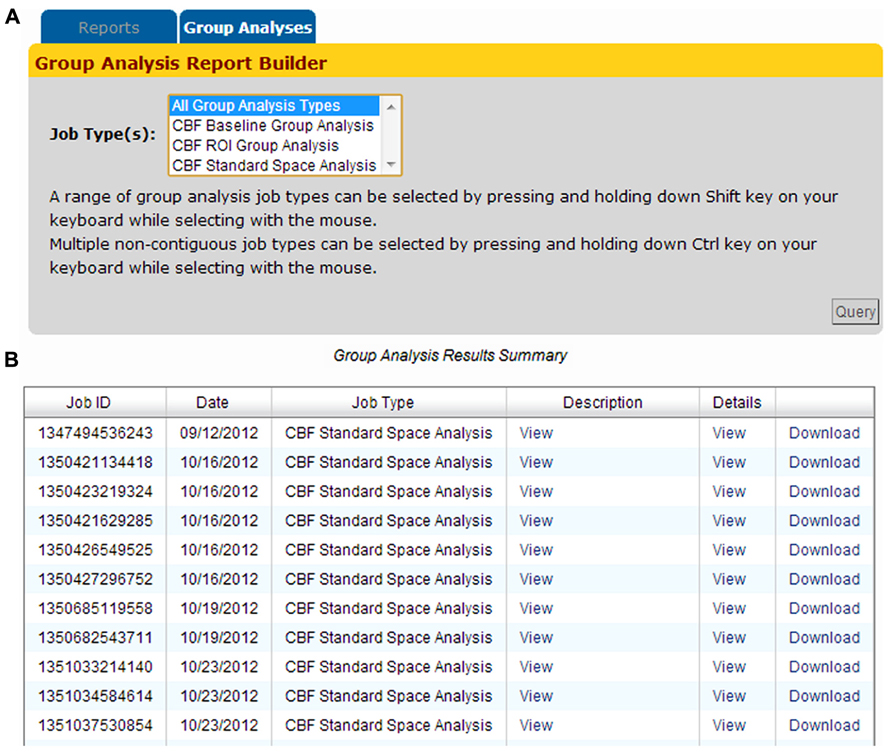892x754 pixels.
Task: Click date cell in job 1350682543711 row
Action: coord(219,637)
